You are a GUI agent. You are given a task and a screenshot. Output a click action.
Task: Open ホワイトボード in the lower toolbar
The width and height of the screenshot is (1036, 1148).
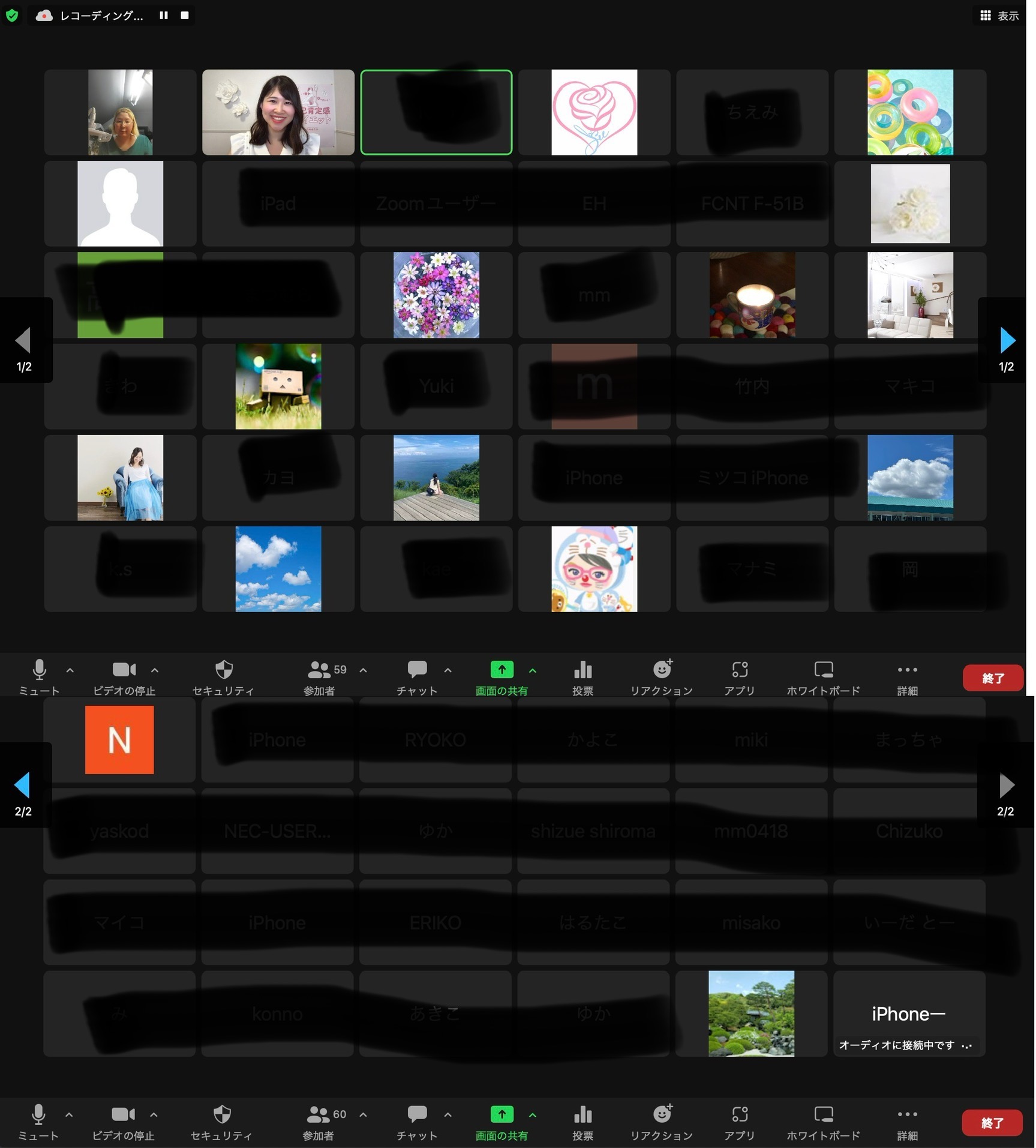(x=823, y=1122)
